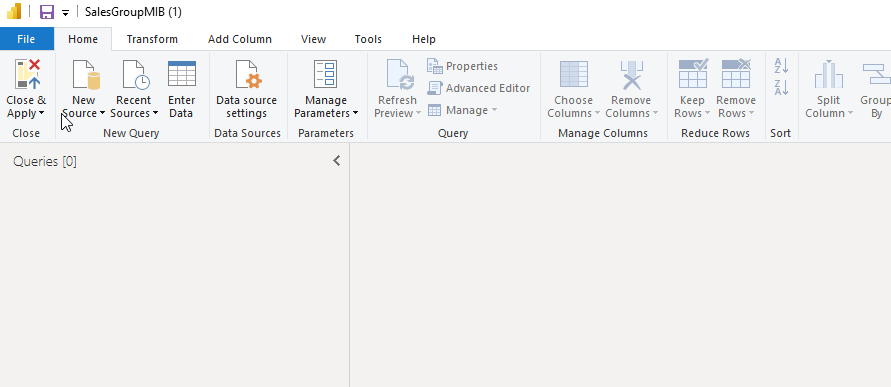The width and height of the screenshot is (891, 387).
Task: Click the Queries [0] pane header
Action: tap(45, 161)
